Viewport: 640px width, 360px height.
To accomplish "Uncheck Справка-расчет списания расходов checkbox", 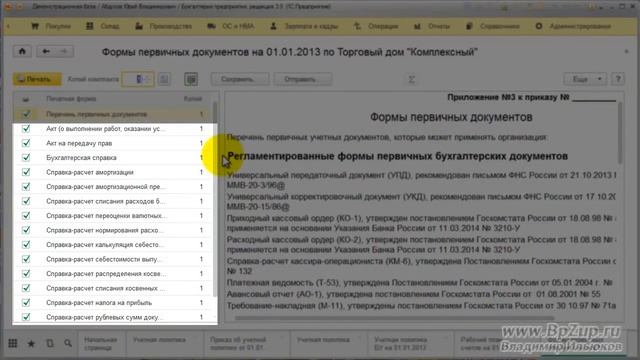I will coord(26,201).
